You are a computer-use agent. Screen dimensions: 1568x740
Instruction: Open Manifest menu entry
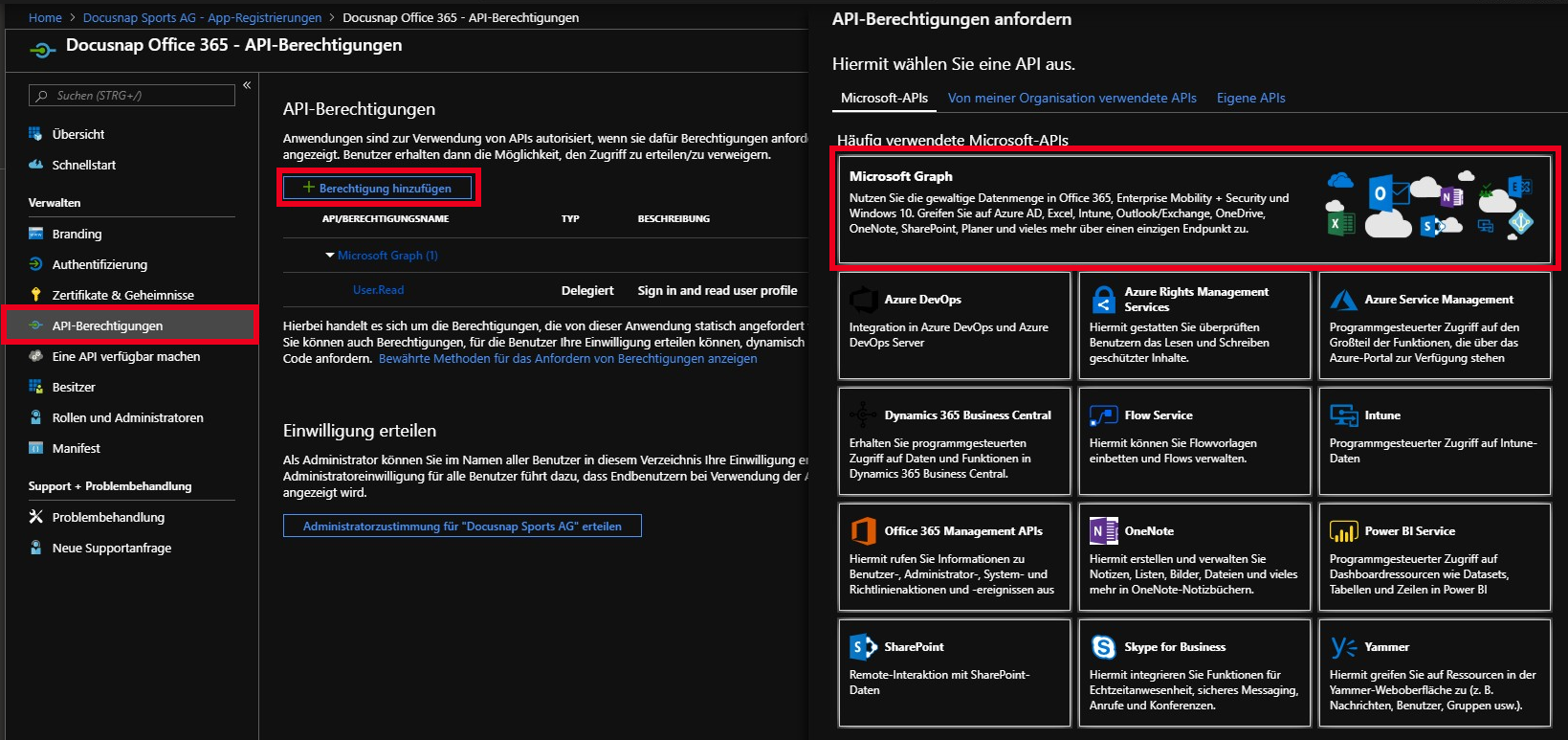(77, 448)
